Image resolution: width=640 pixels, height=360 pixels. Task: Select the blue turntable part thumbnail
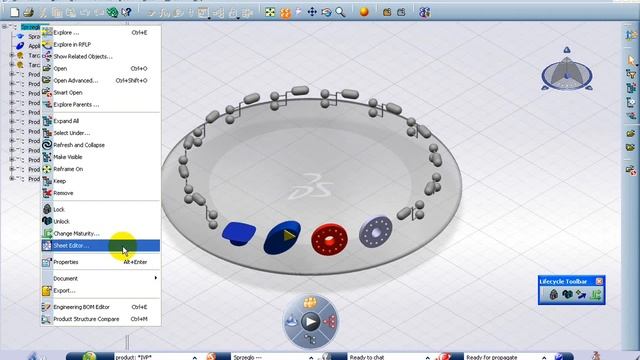click(x=239, y=234)
